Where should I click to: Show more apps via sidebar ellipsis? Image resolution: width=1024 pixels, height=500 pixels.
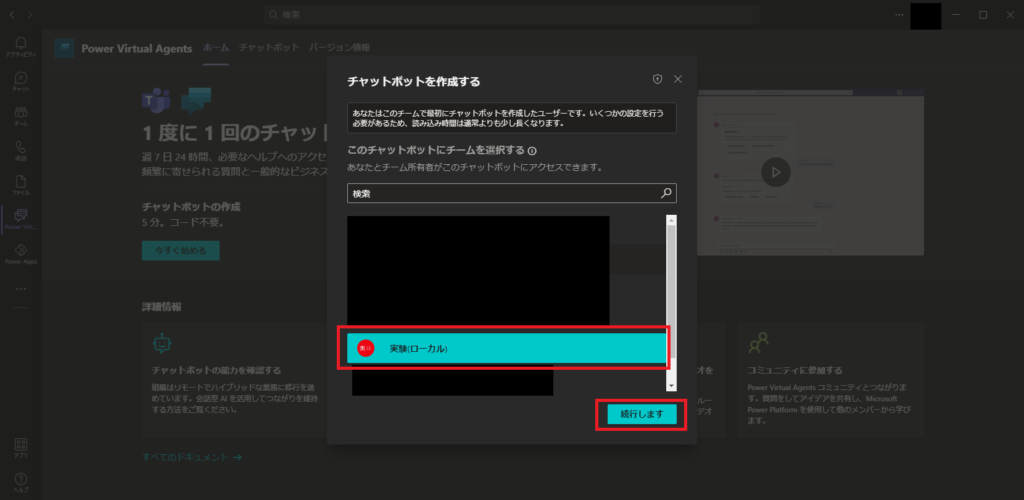click(20, 289)
